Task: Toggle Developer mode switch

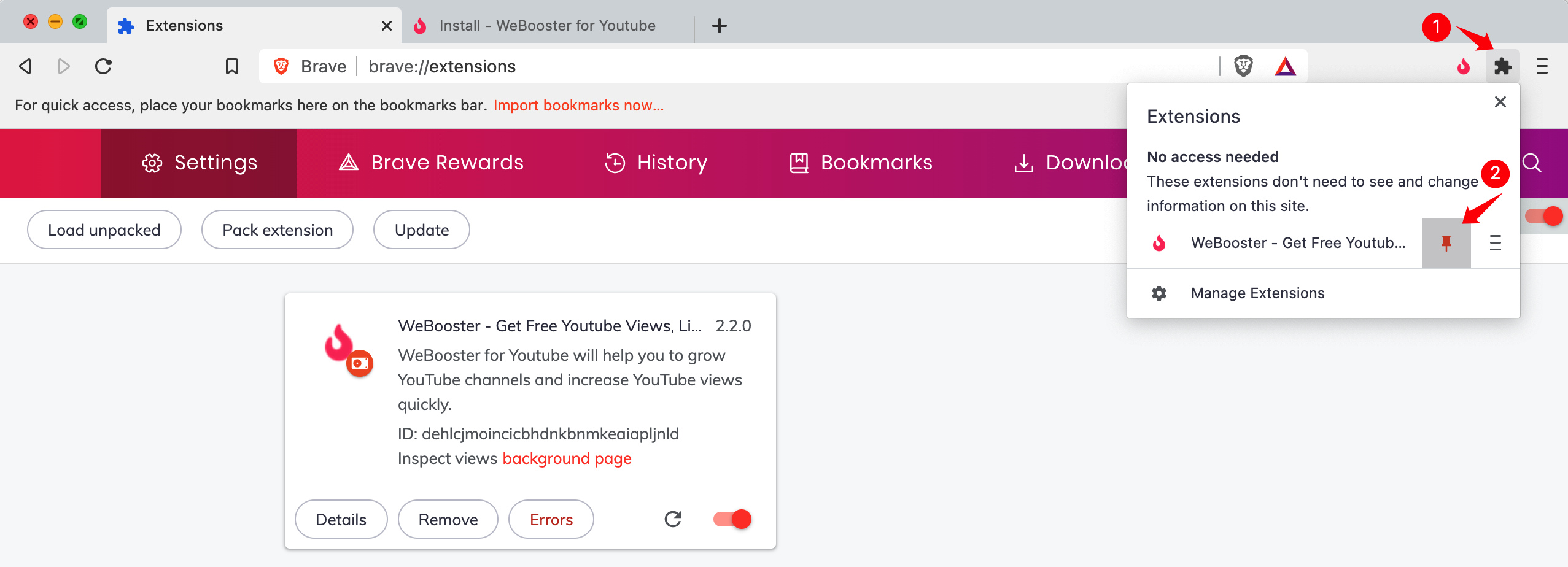Action: point(1543,216)
